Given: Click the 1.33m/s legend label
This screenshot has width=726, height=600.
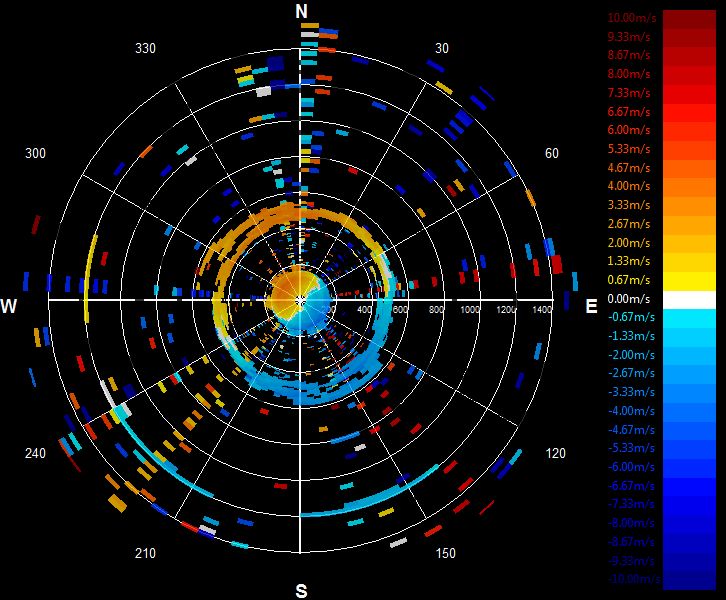Looking at the screenshot, I should [629, 261].
